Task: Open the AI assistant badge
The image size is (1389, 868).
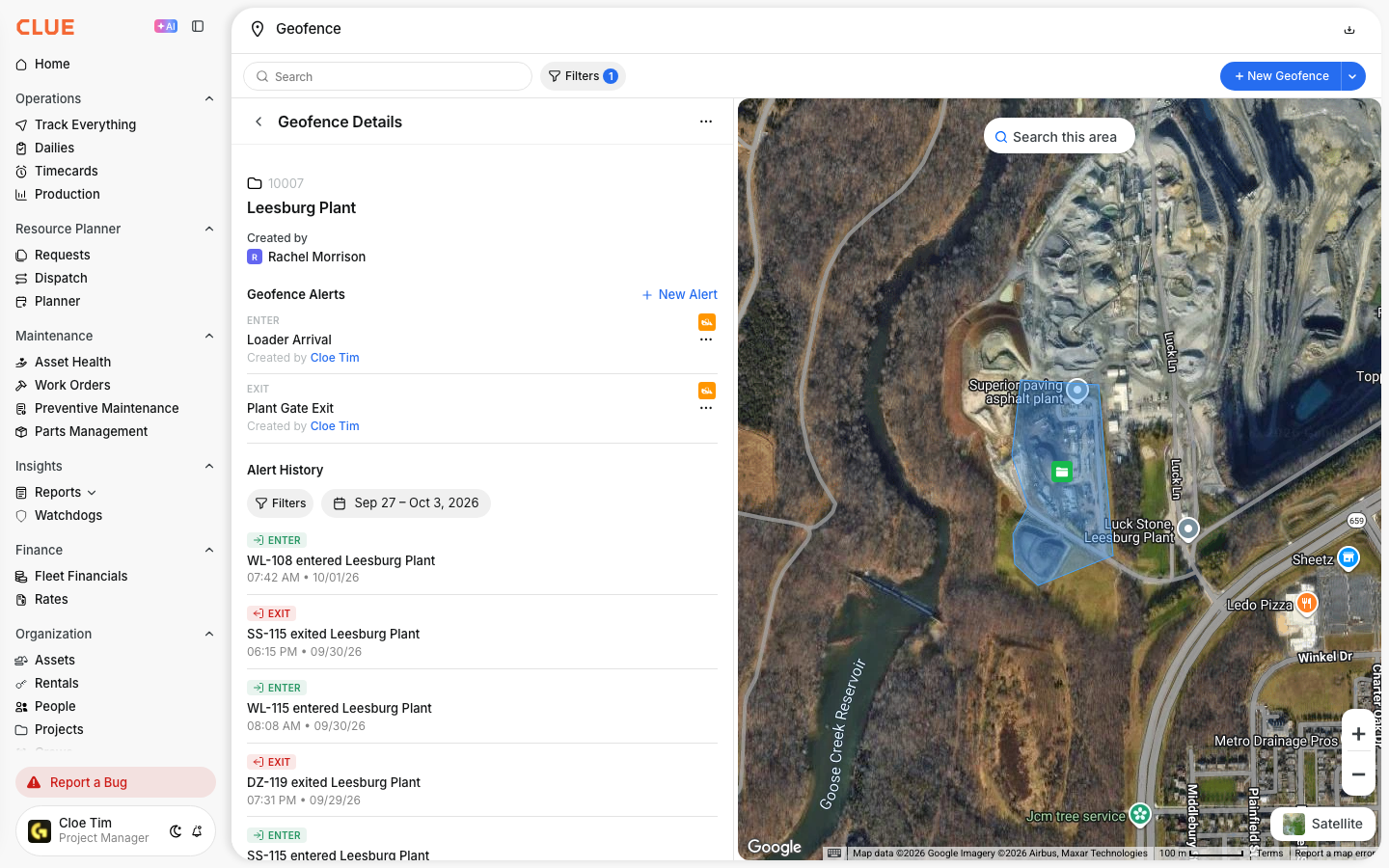Action: click(166, 27)
